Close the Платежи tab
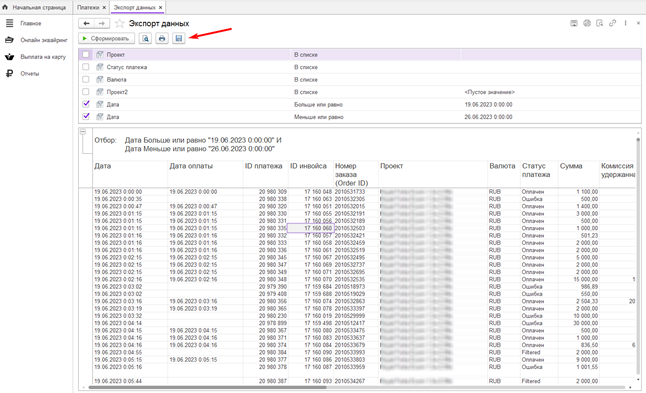 104,7
